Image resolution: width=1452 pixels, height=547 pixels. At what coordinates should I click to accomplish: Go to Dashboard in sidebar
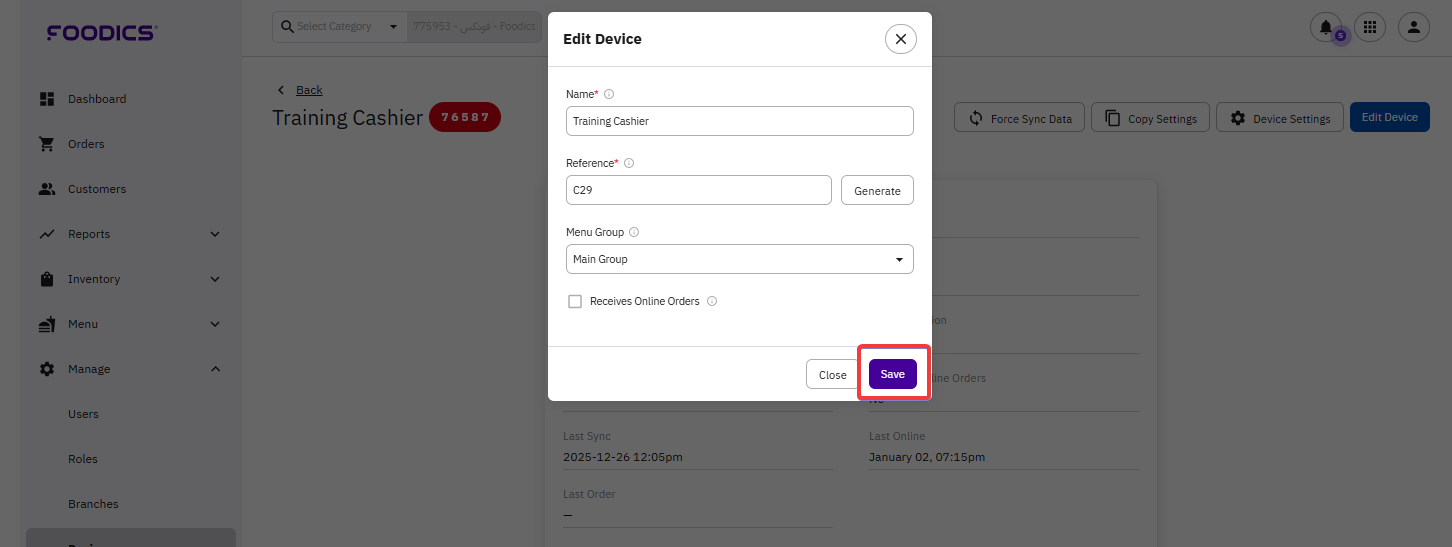(96, 99)
